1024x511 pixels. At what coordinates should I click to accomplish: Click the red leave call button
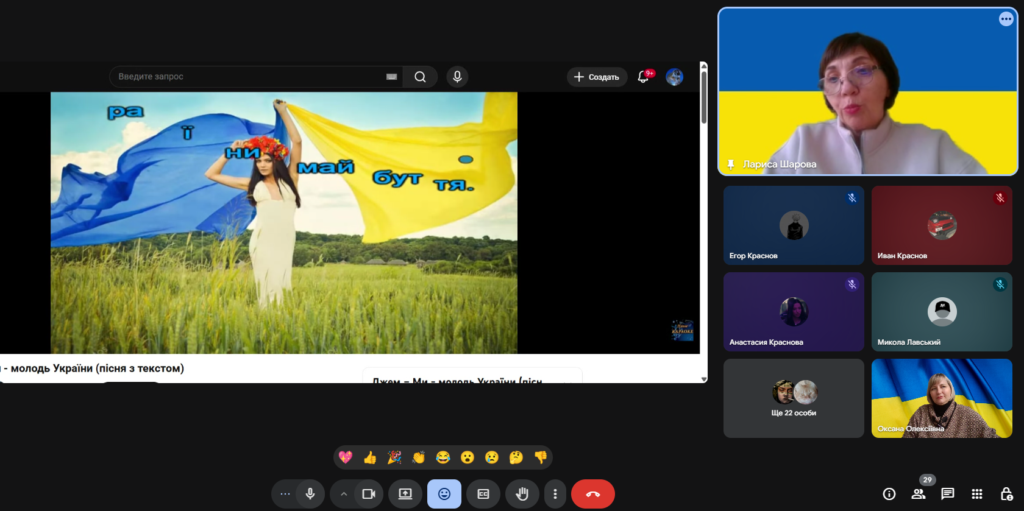click(x=592, y=494)
